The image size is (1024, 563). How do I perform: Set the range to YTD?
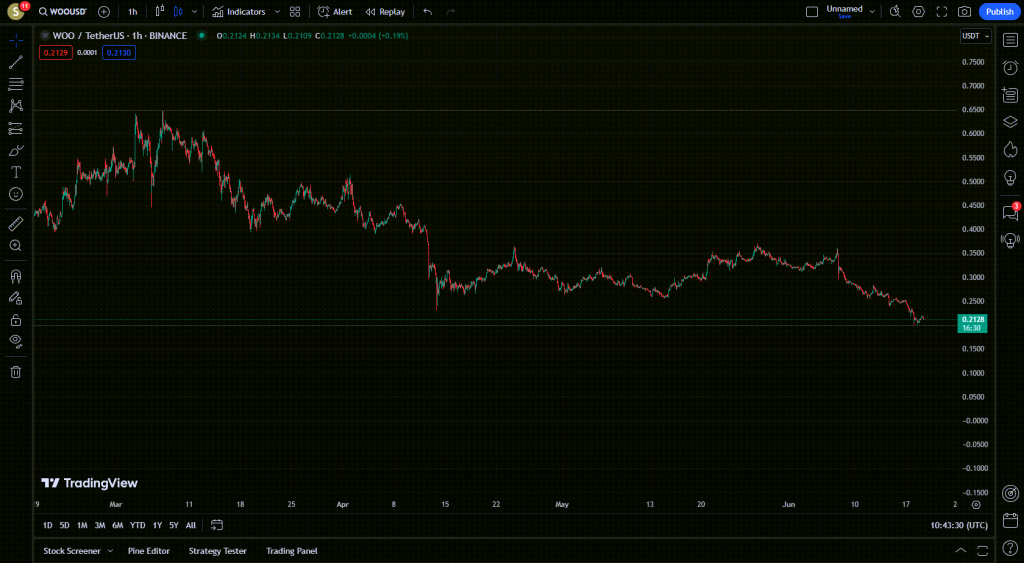coord(137,525)
